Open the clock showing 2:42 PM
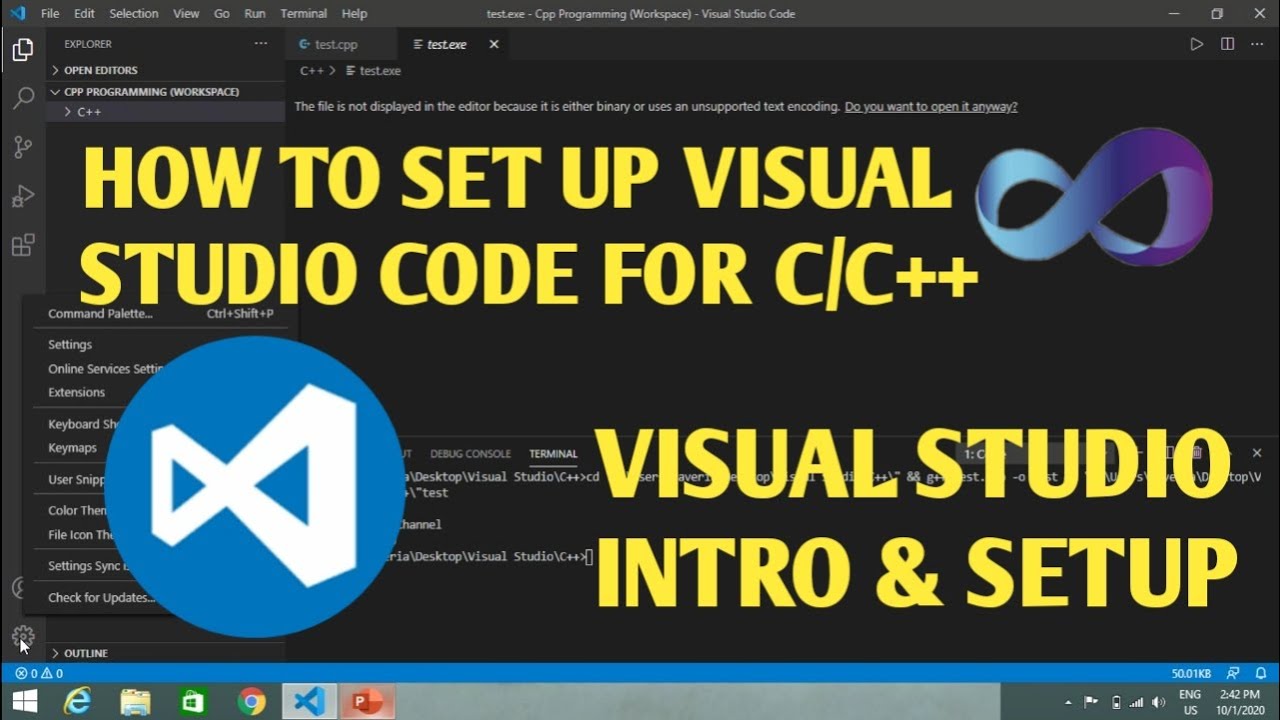Image resolution: width=1280 pixels, height=720 pixels. click(1240, 701)
